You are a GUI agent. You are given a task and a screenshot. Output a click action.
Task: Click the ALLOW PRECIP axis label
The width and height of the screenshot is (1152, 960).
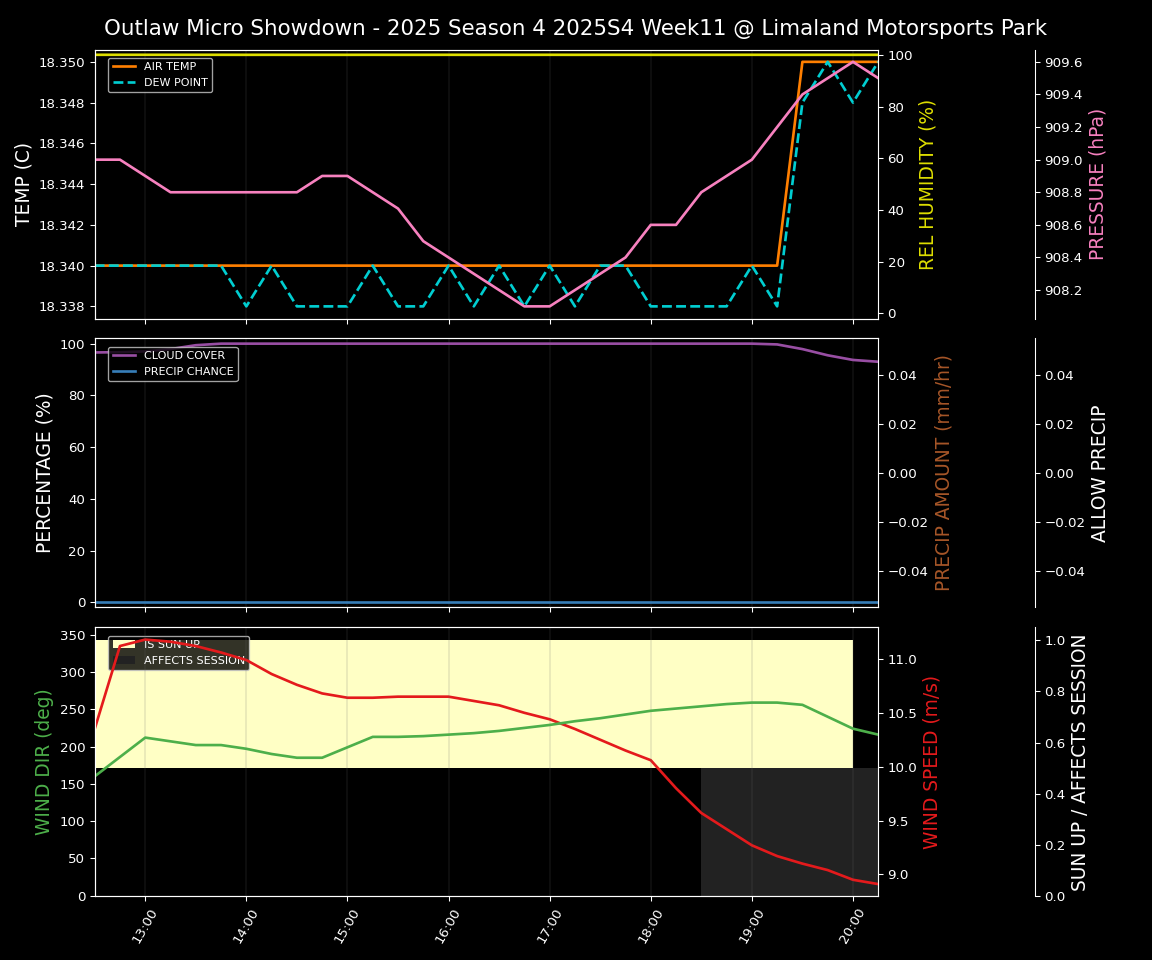click(x=1099, y=472)
